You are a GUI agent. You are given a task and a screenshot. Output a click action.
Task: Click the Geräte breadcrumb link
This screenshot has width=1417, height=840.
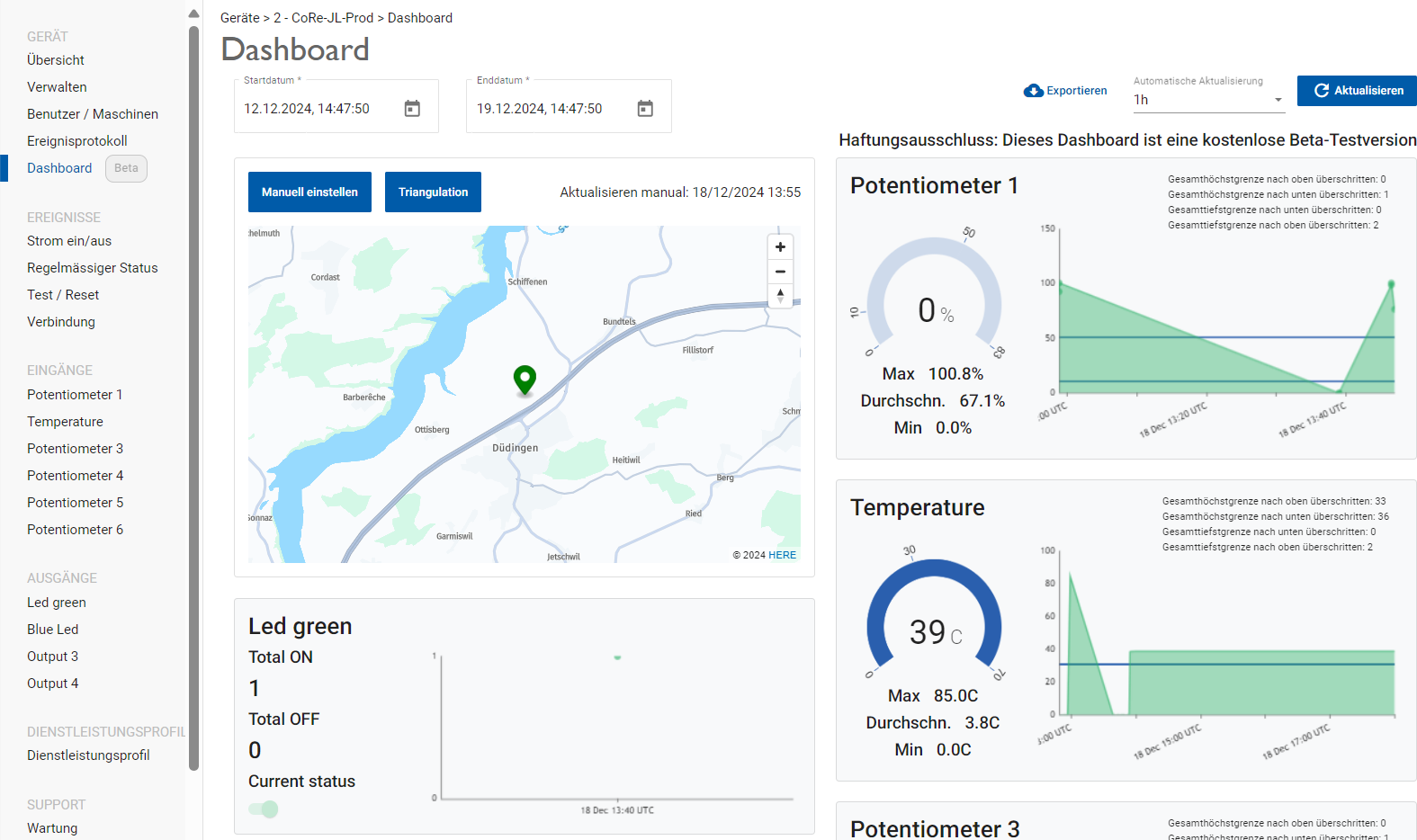tap(239, 18)
